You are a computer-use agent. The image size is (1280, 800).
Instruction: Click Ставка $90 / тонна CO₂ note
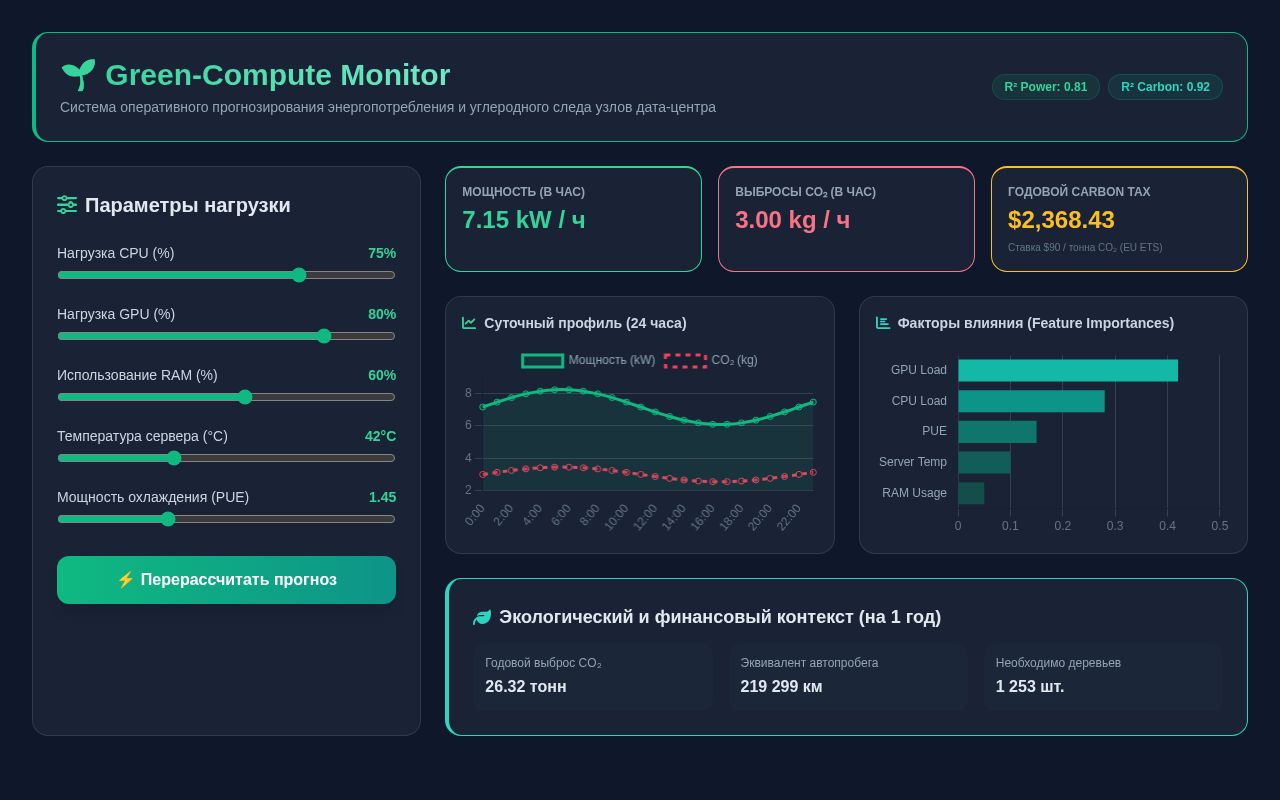click(x=1085, y=247)
